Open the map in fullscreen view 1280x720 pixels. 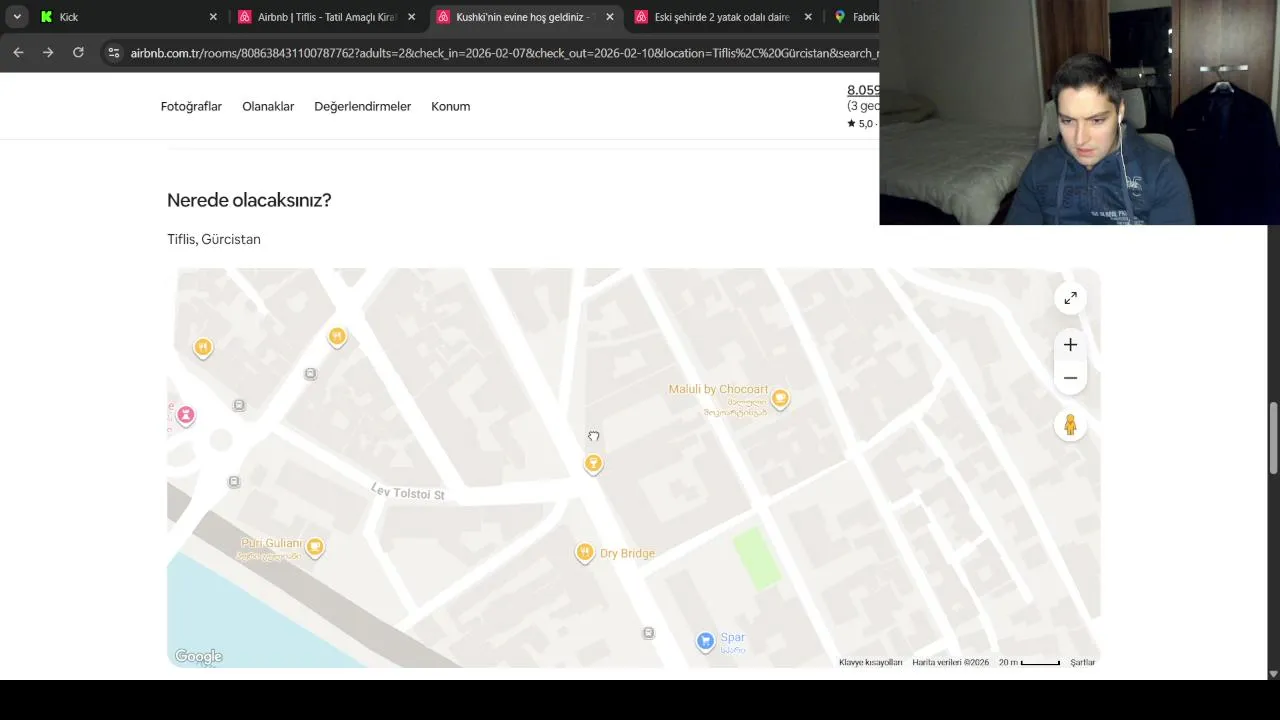[1070, 299]
